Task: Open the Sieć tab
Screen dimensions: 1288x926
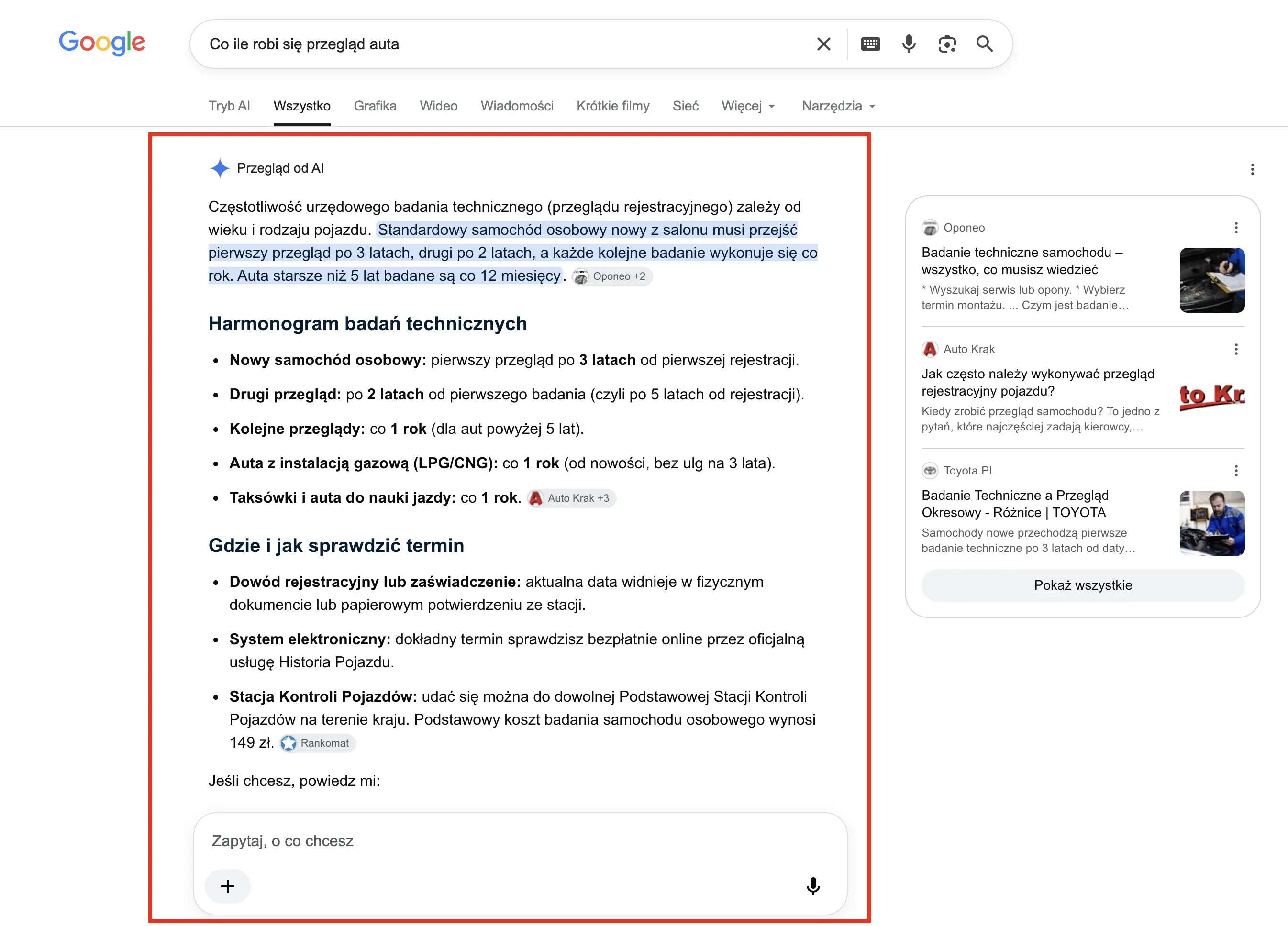Action: click(x=686, y=106)
